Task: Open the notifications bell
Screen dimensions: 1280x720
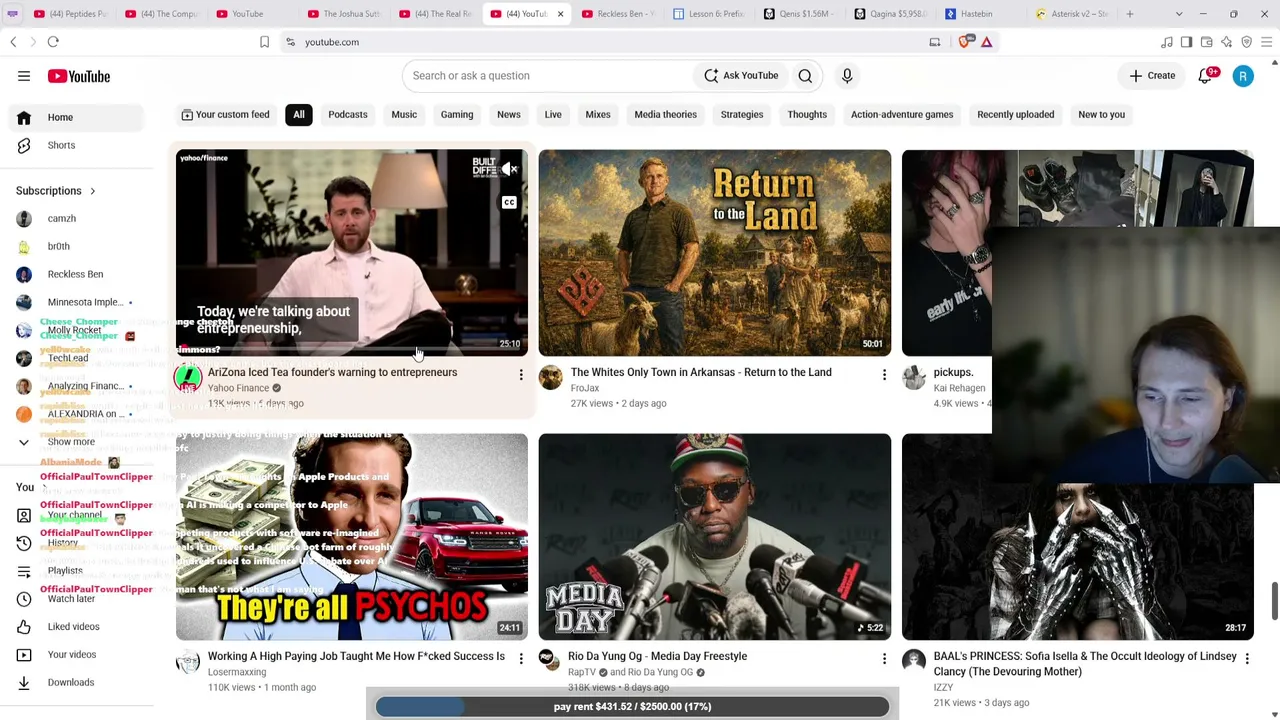Action: (1206, 76)
